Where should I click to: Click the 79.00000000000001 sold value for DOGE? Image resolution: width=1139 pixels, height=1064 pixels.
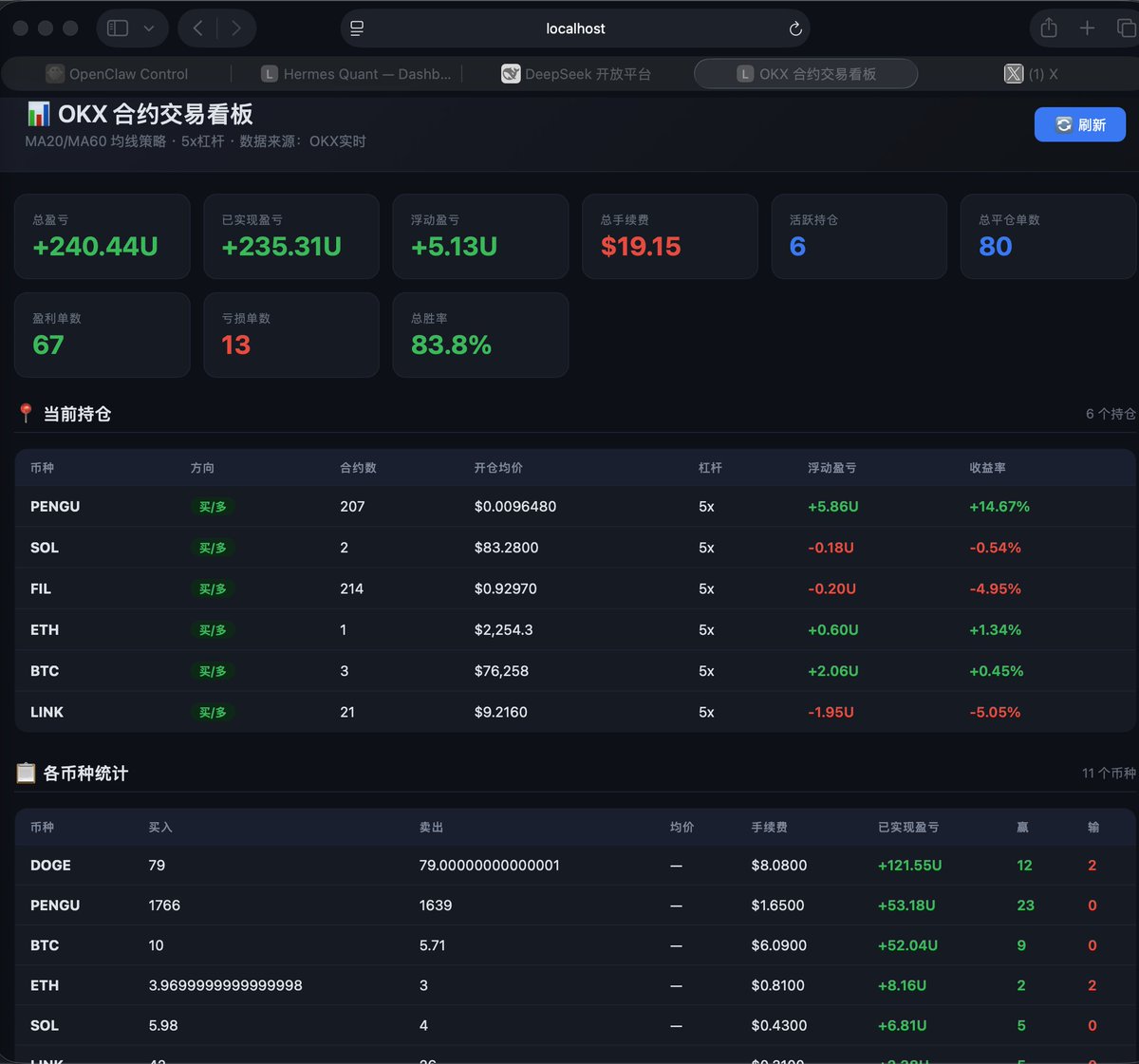(x=489, y=866)
